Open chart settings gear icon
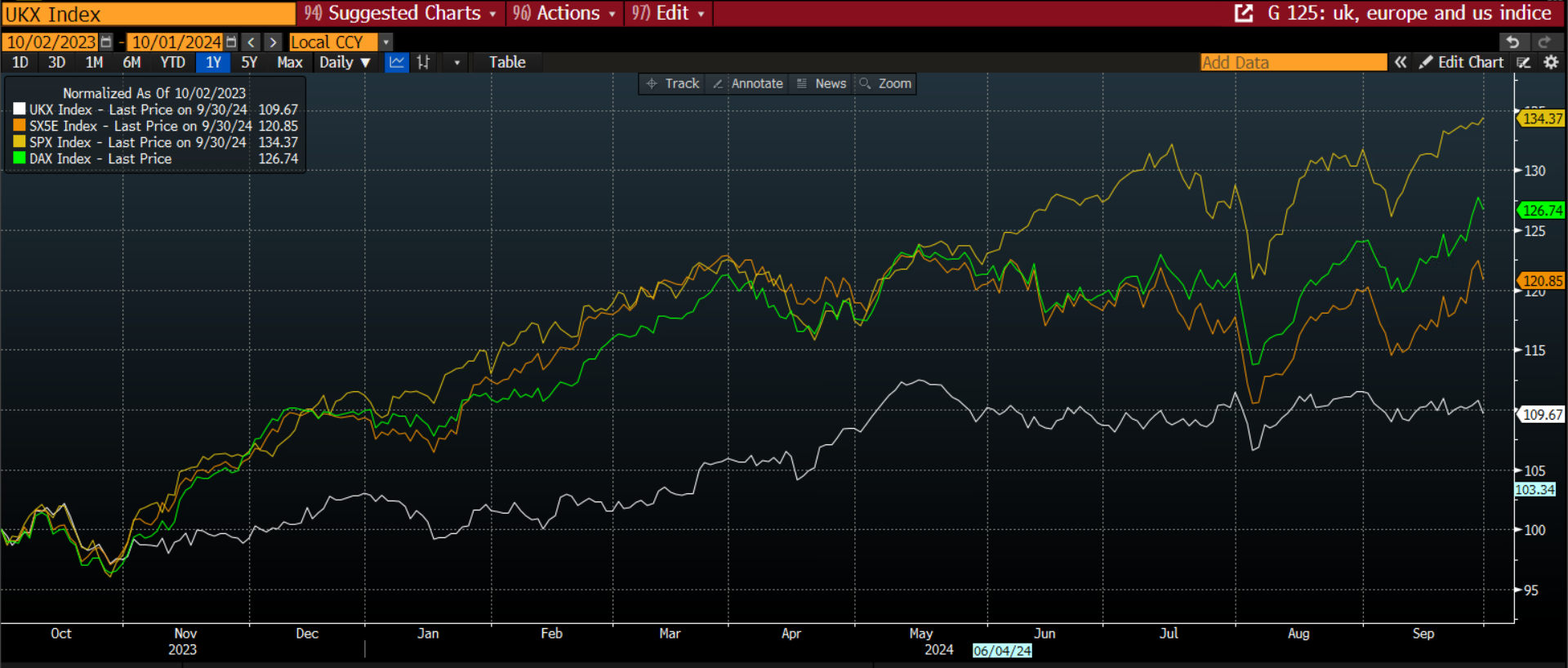1568x668 pixels. 1551,62
